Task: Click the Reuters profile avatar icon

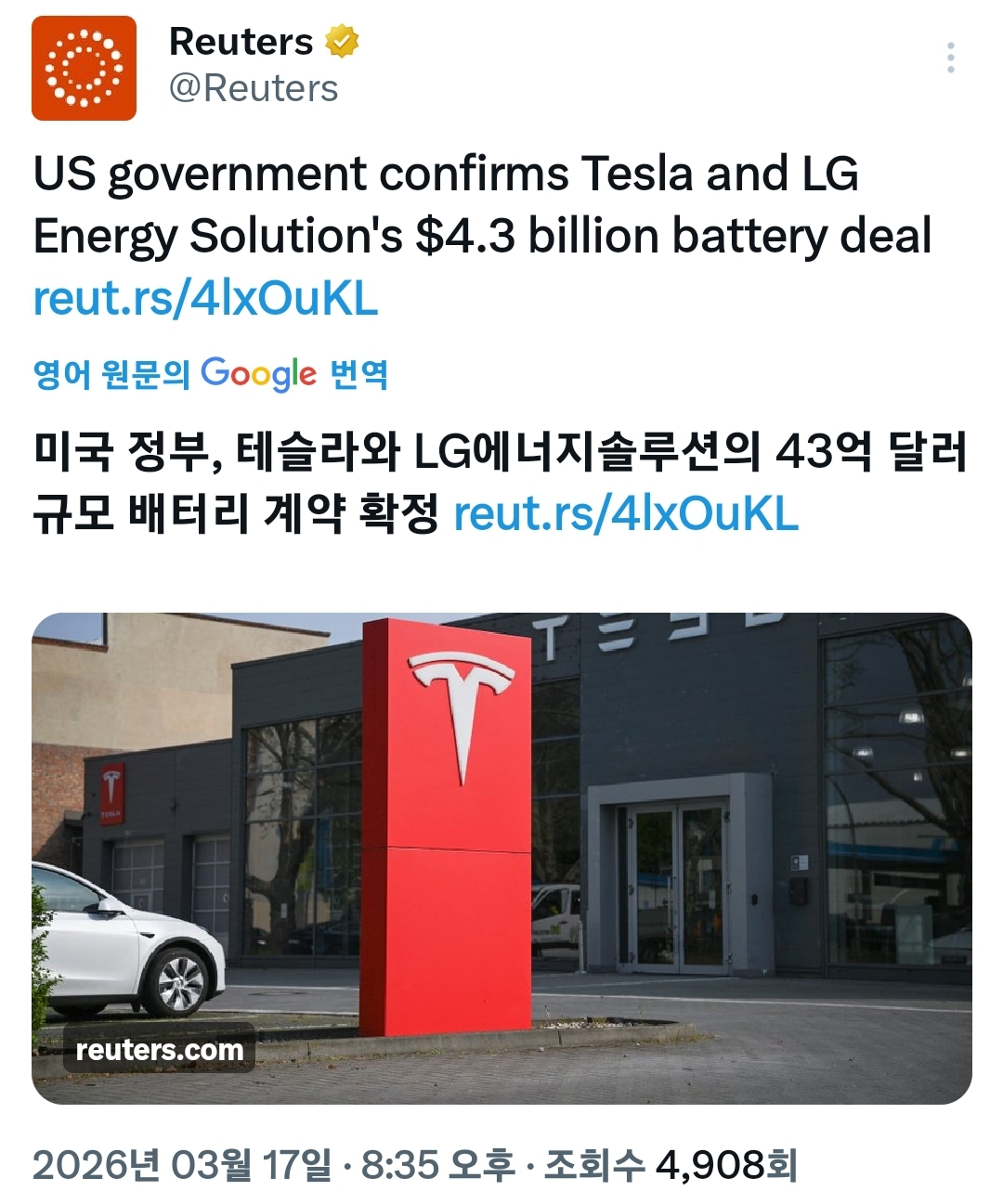Action: coord(82,67)
